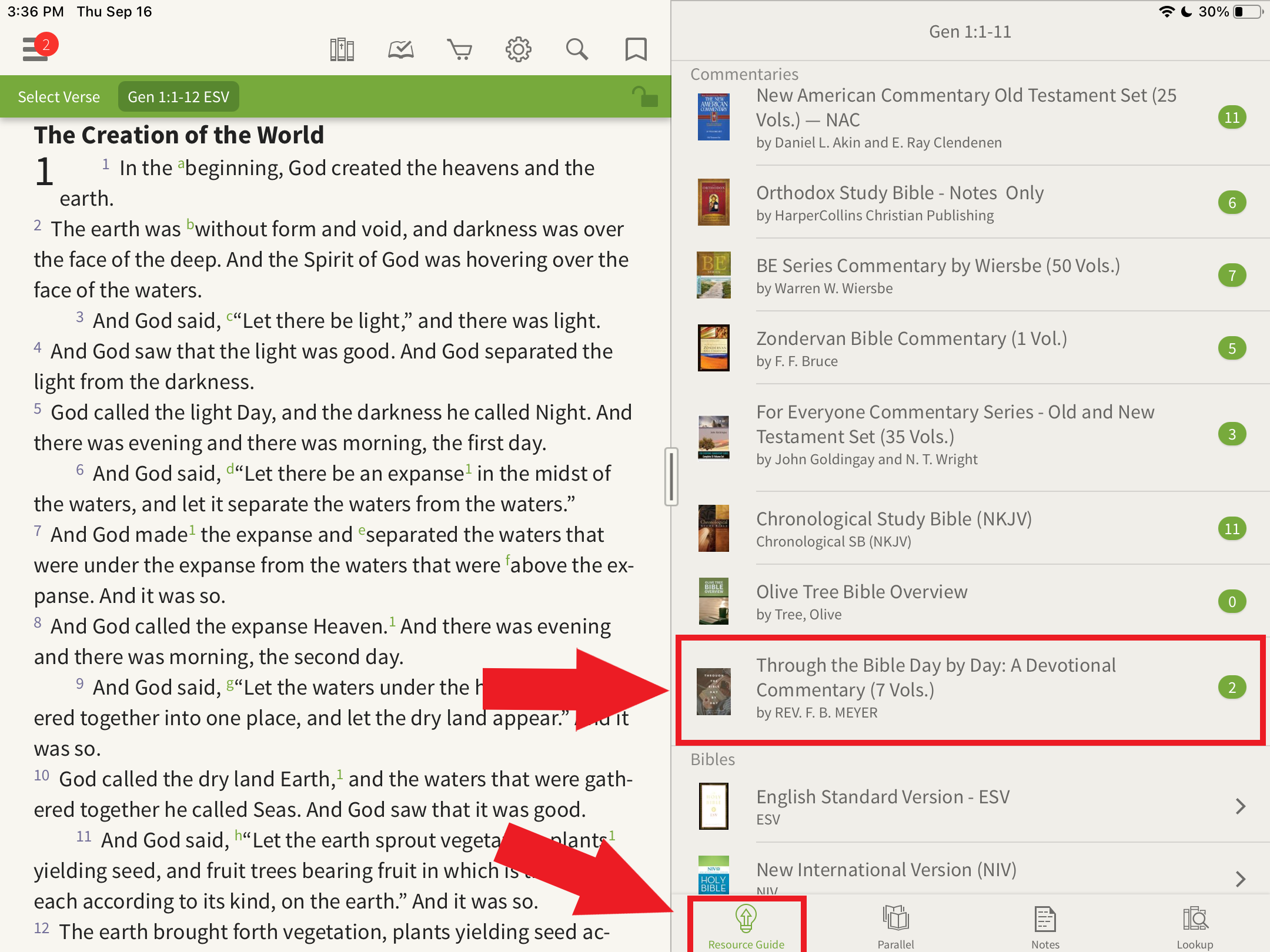Open the Gen 1:1-12 ESV translation selector

click(179, 97)
